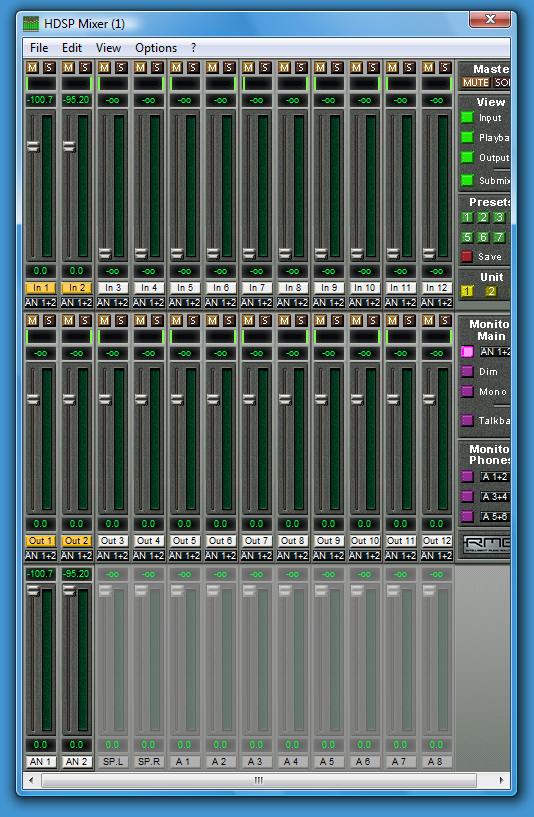This screenshot has height=817, width=534.
Task: Enable Dim on Monitor Main
Action: [x=467, y=372]
